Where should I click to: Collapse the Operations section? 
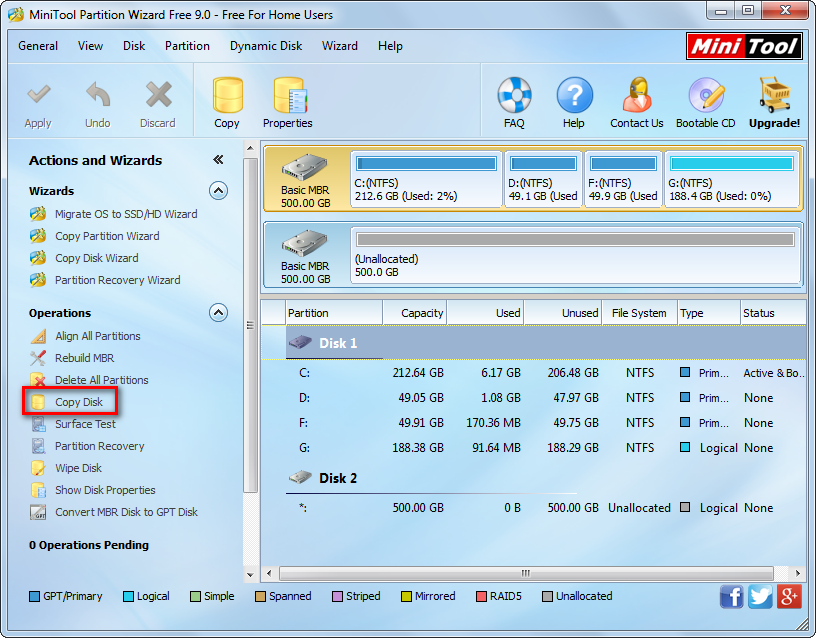pos(219,313)
